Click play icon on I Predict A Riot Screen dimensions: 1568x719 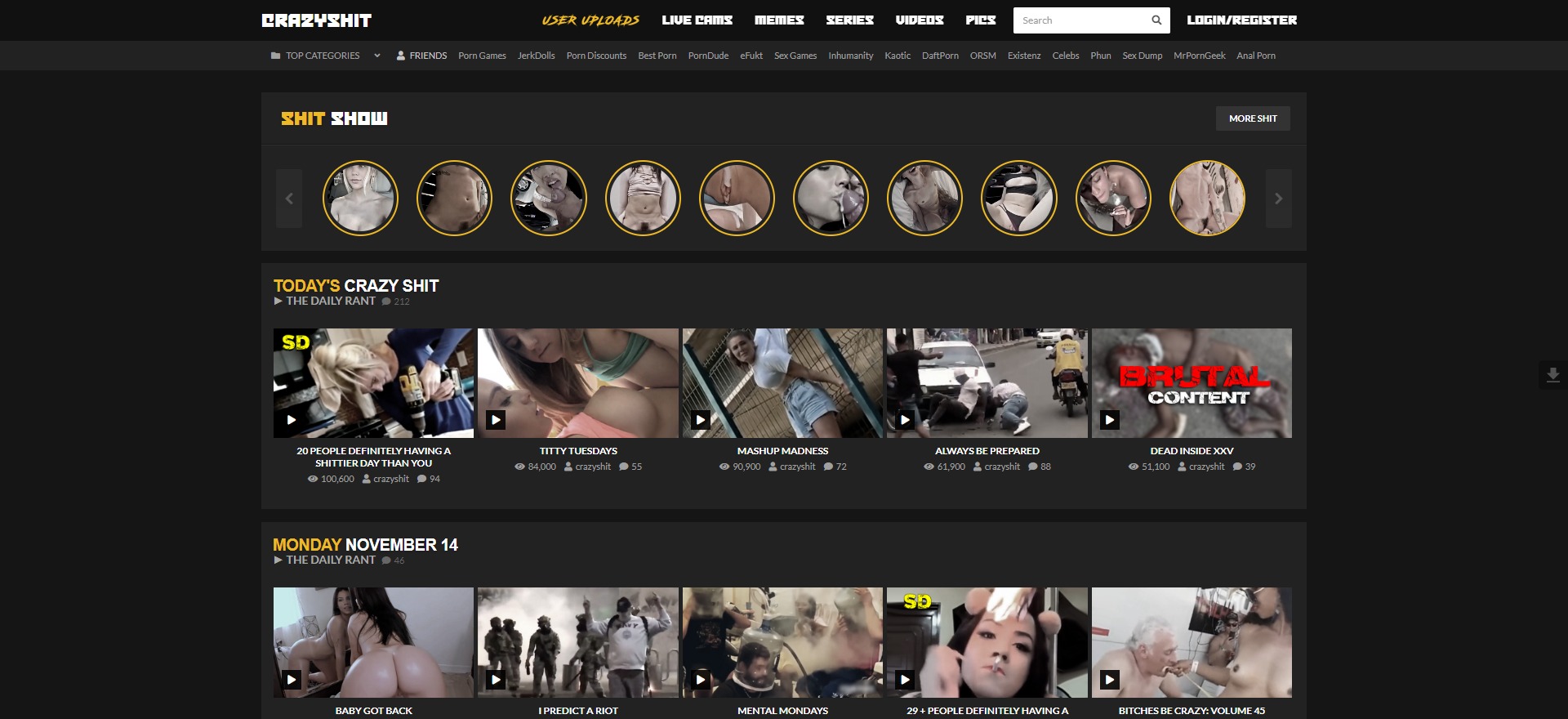coord(496,679)
